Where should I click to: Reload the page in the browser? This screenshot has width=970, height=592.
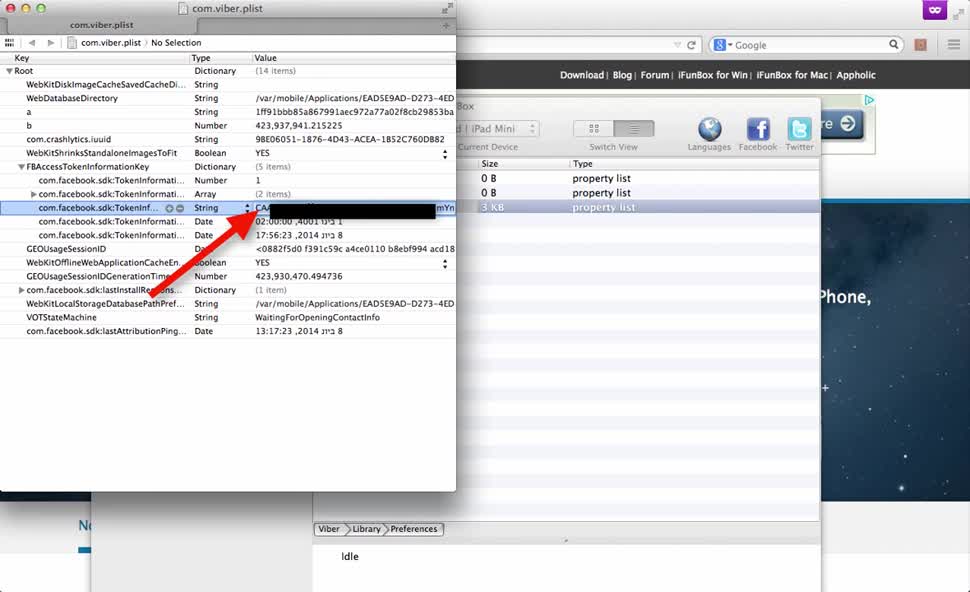pyautogui.click(x=692, y=45)
